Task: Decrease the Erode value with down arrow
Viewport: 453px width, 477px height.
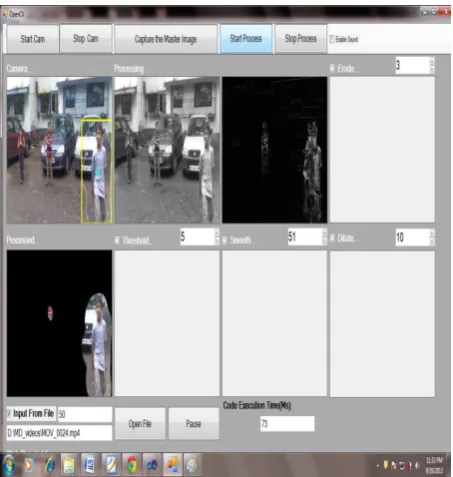Action: pos(432,69)
